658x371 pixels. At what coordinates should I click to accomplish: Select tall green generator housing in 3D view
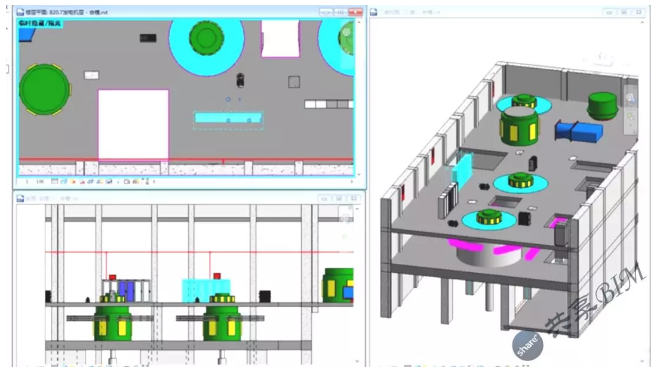coord(519,126)
